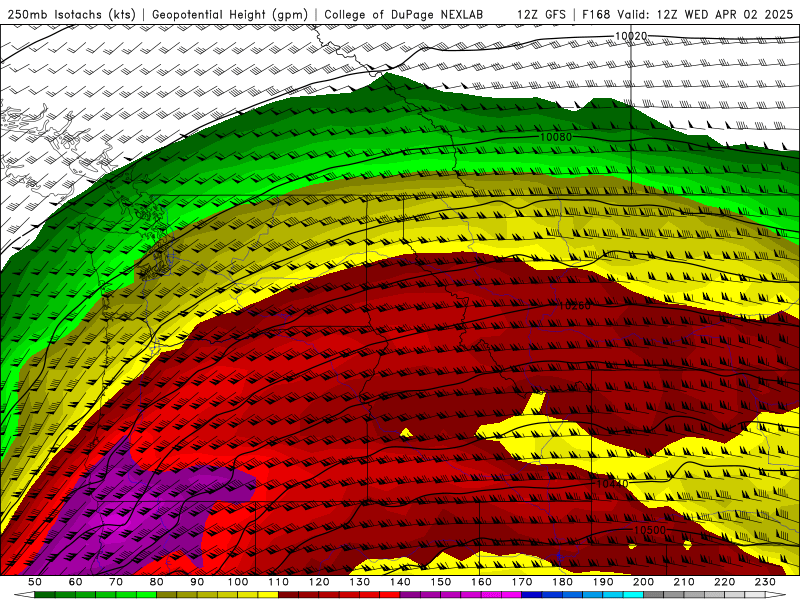Click the 100 value on the color scale

click(x=238, y=582)
